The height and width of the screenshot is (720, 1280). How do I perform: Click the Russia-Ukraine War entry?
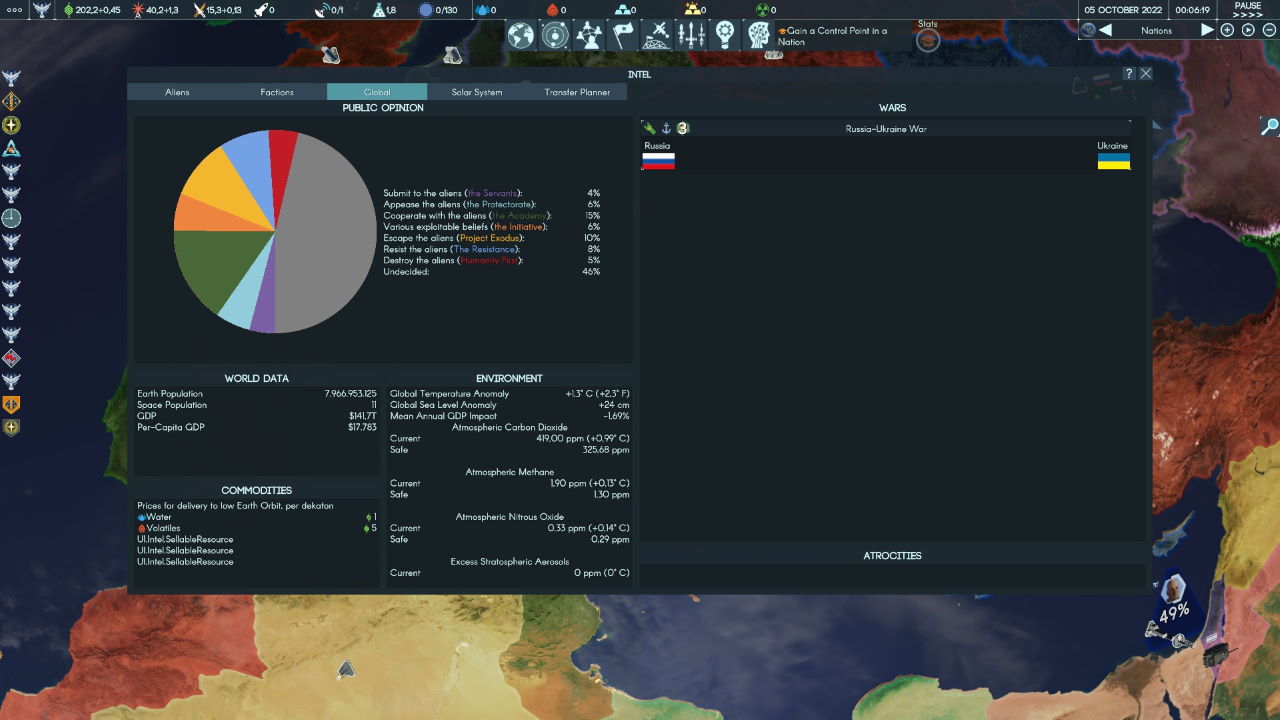tap(886, 128)
